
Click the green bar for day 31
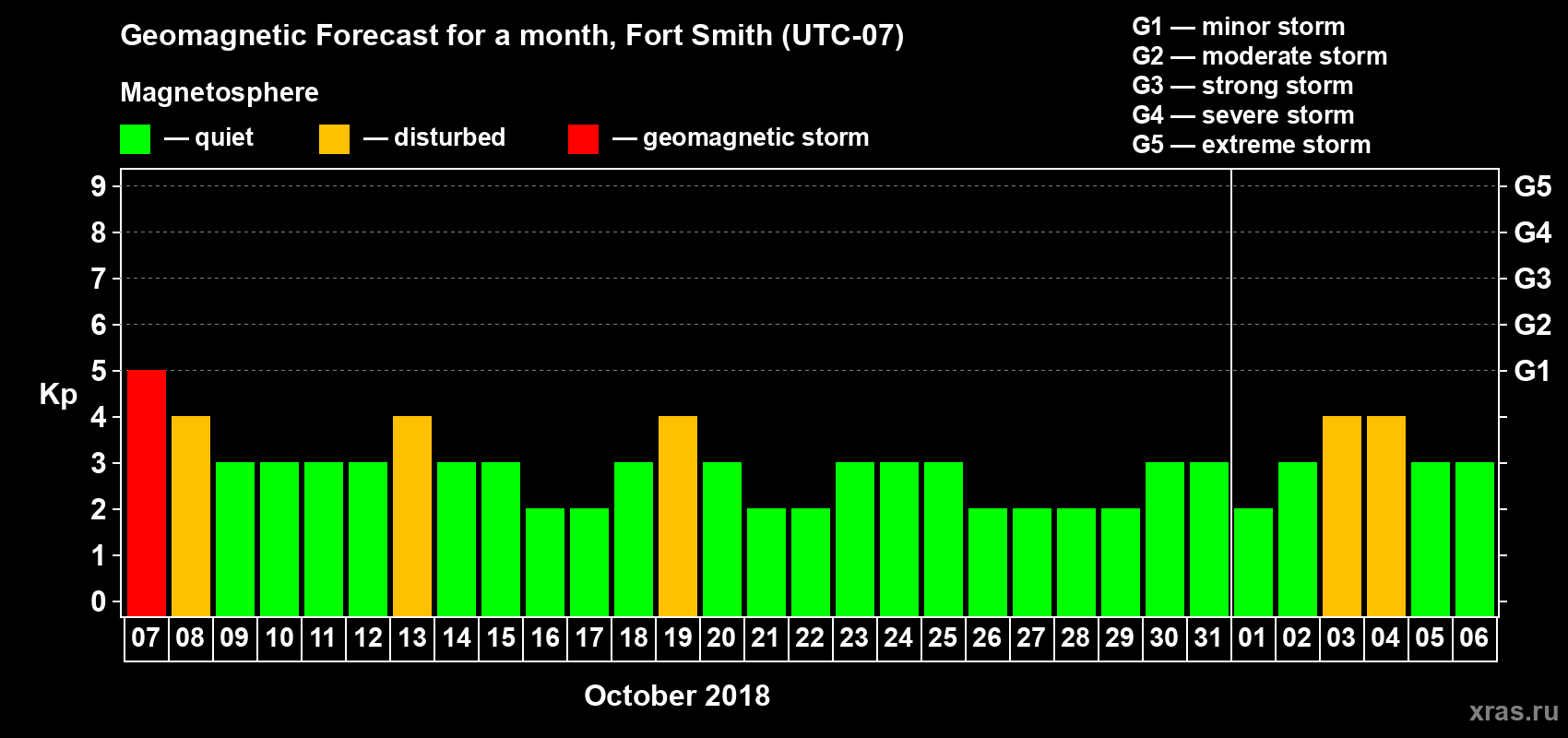1209,539
